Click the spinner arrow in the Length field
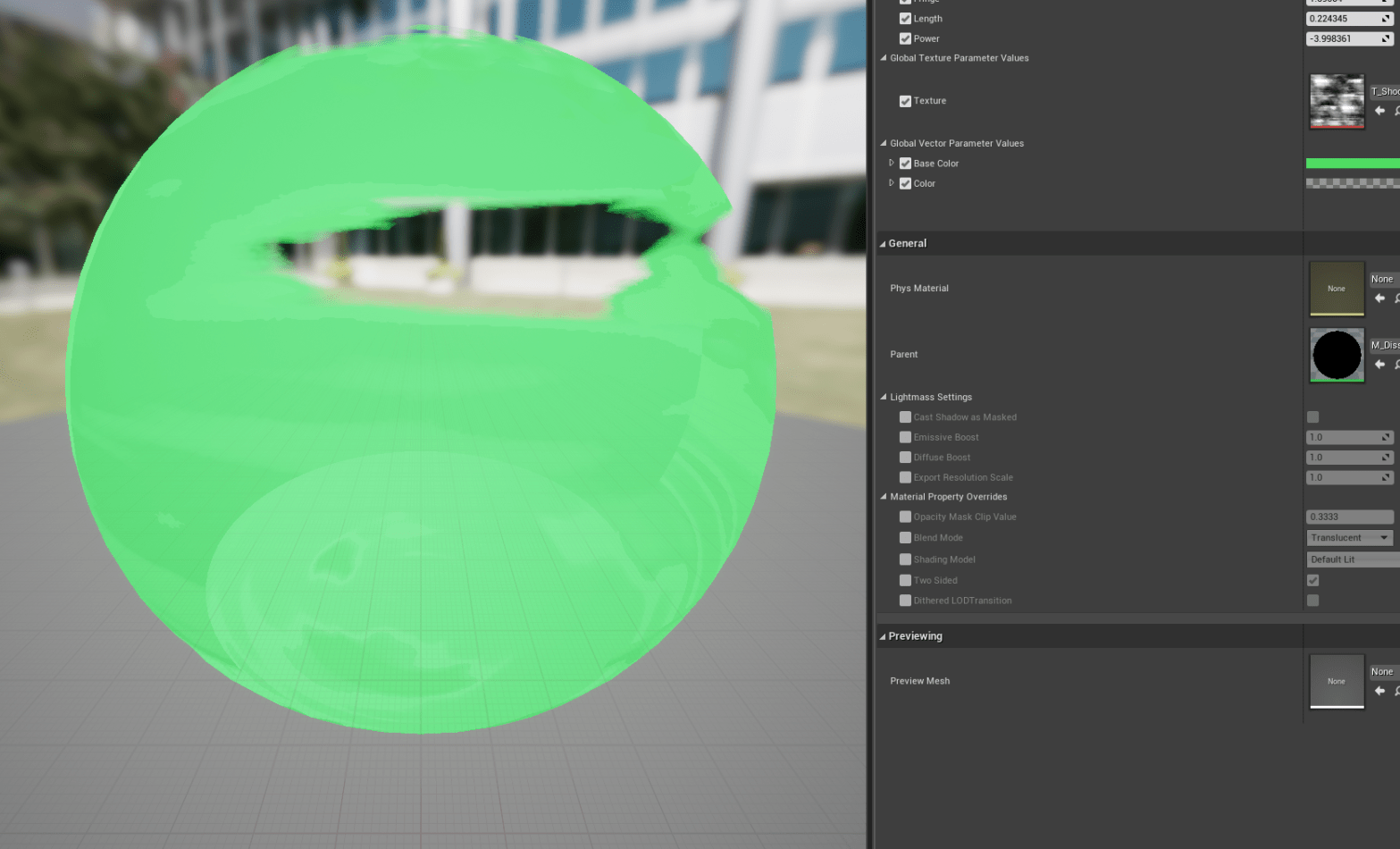The width and height of the screenshot is (1400, 849). coord(1386,19)
